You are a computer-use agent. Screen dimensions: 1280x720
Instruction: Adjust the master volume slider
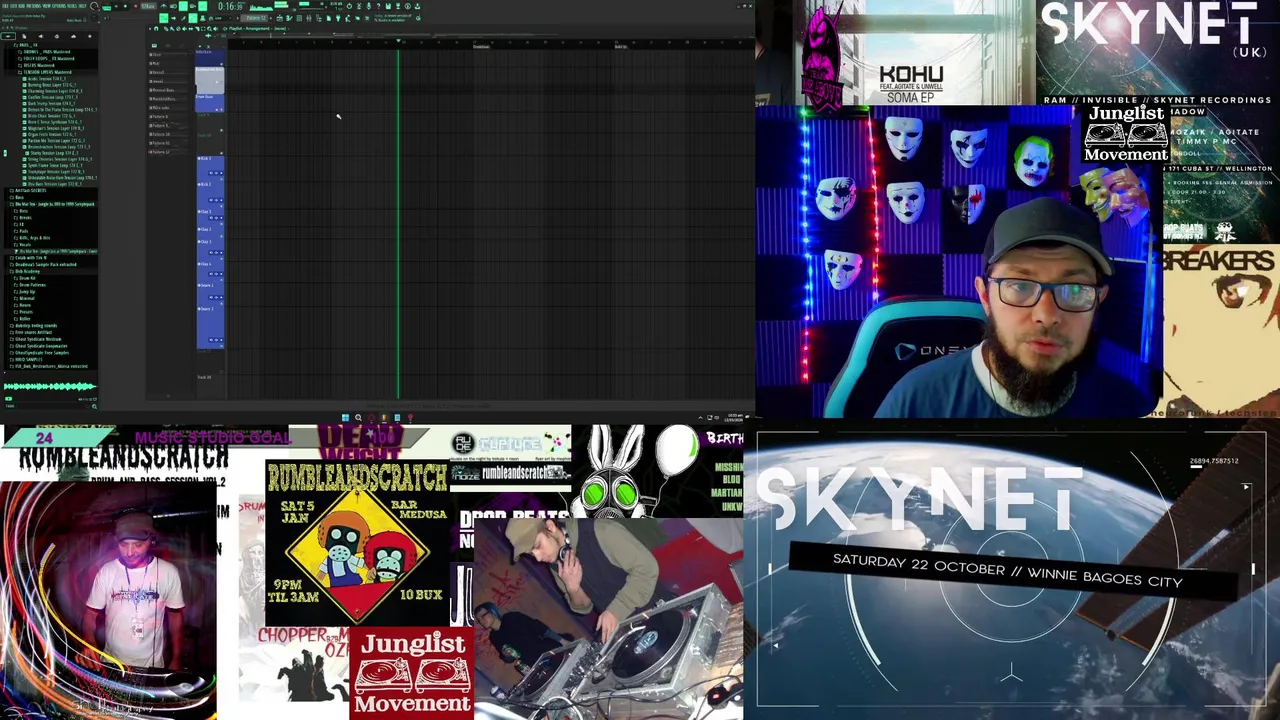(x=95, y=6)
